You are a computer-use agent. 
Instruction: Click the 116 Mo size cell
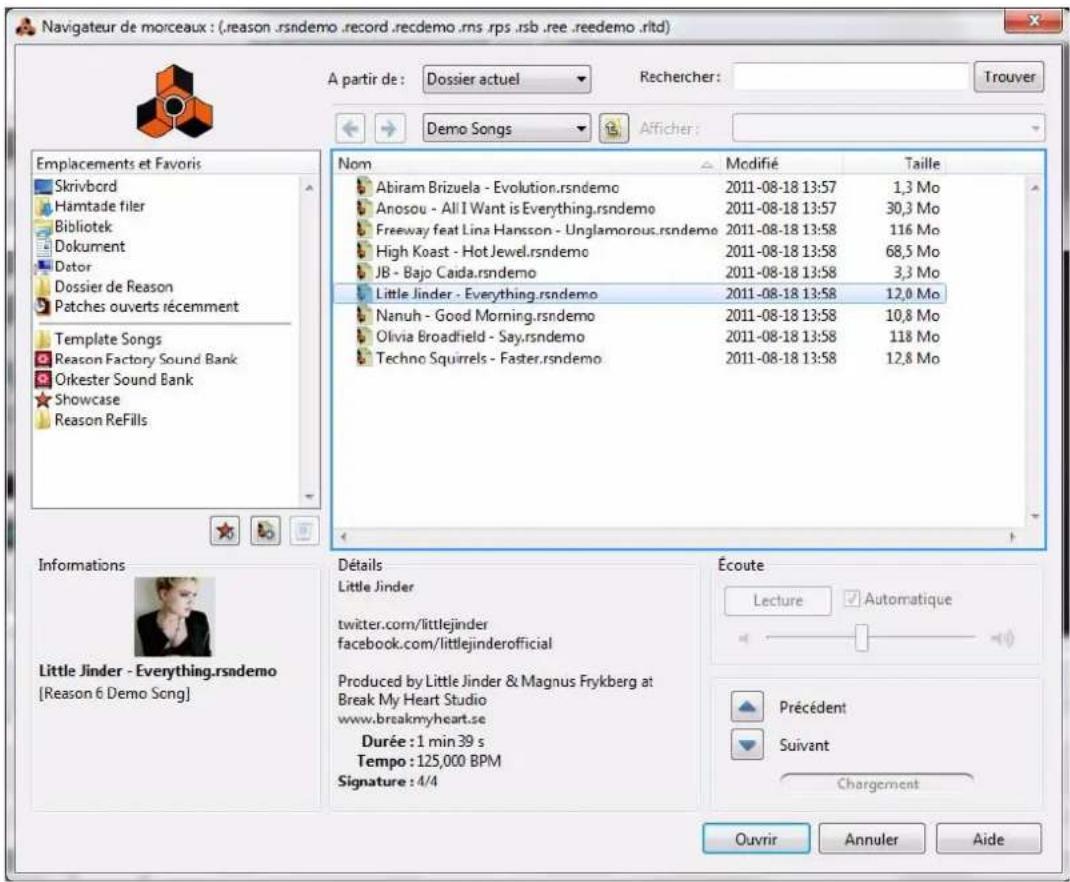coord(914,230)
